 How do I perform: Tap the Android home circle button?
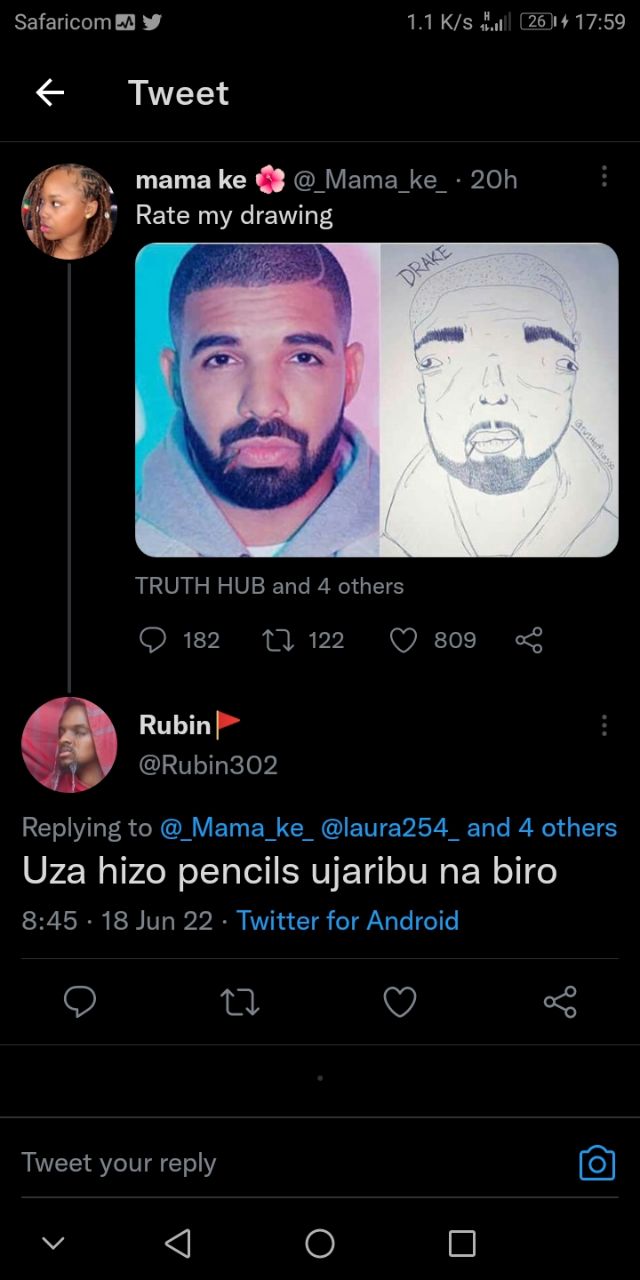[320, 1243]
